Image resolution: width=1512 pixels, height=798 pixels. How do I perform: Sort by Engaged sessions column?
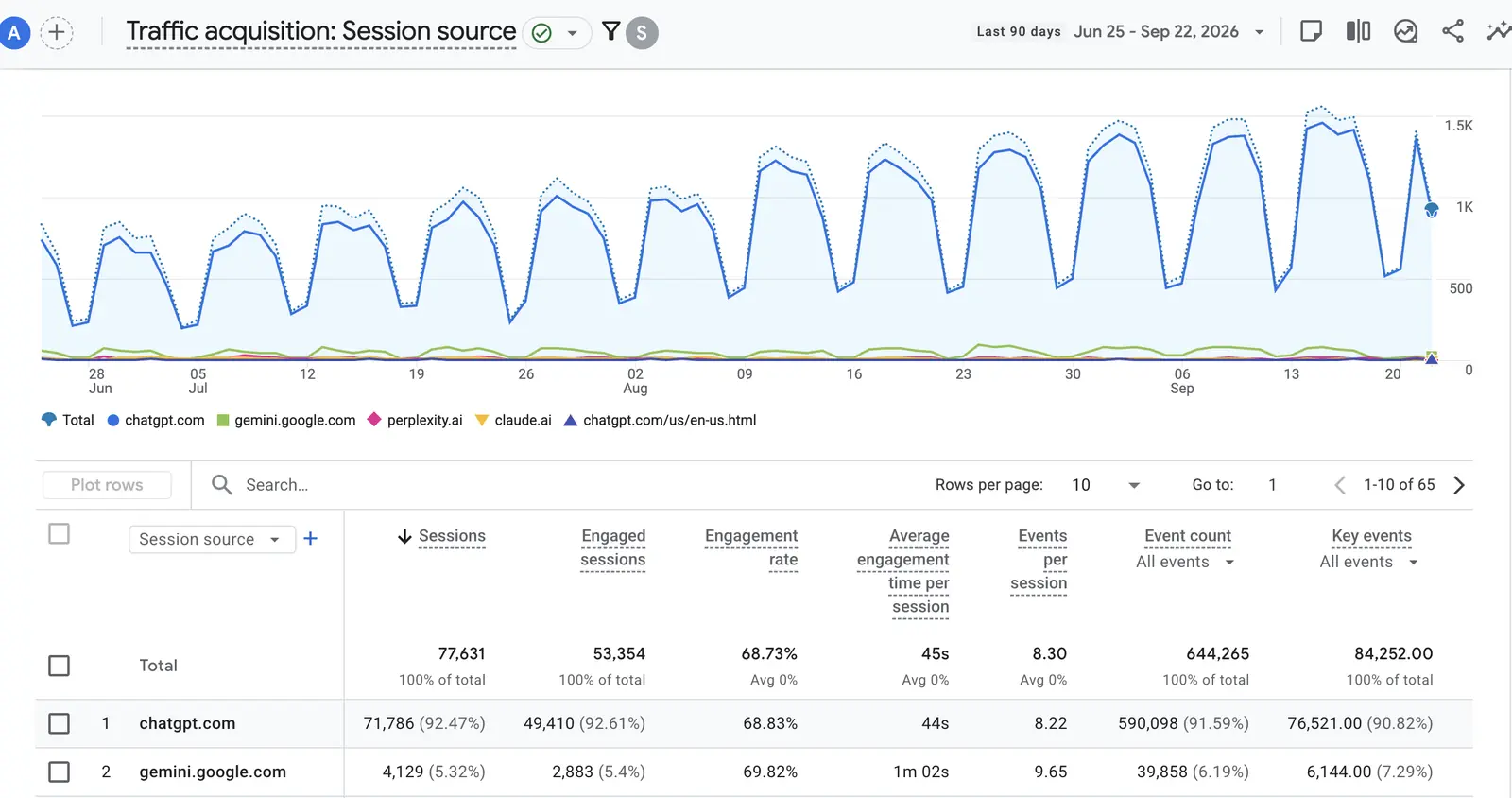613,547
